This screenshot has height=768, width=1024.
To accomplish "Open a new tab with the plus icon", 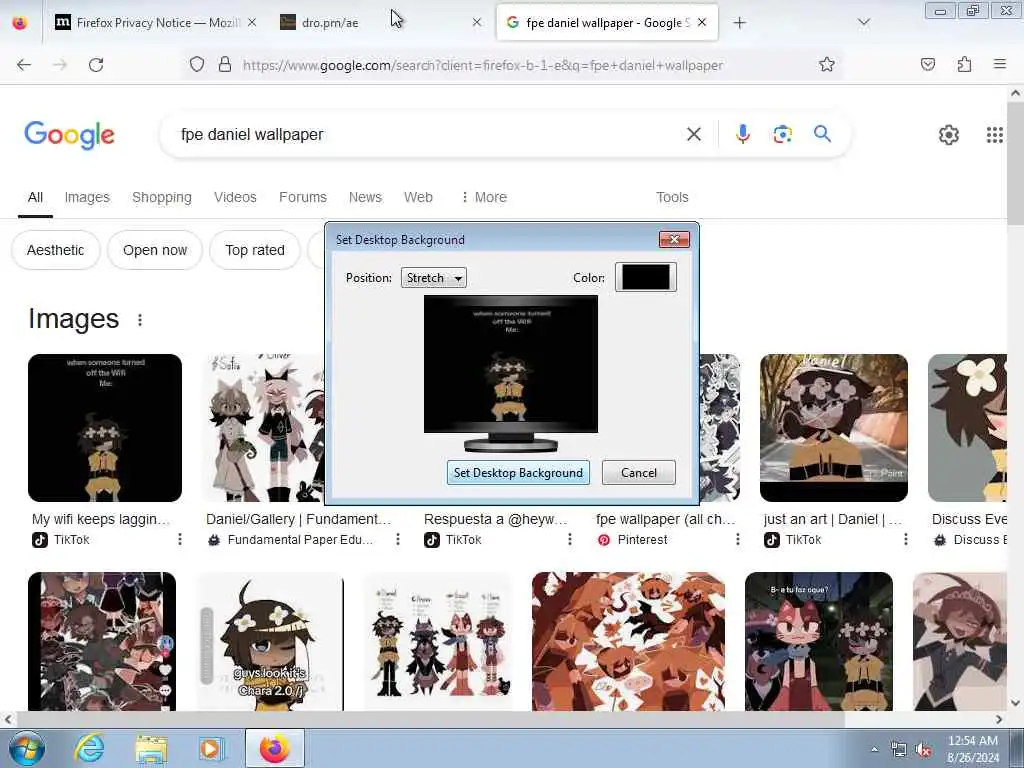I will [739, 23].
